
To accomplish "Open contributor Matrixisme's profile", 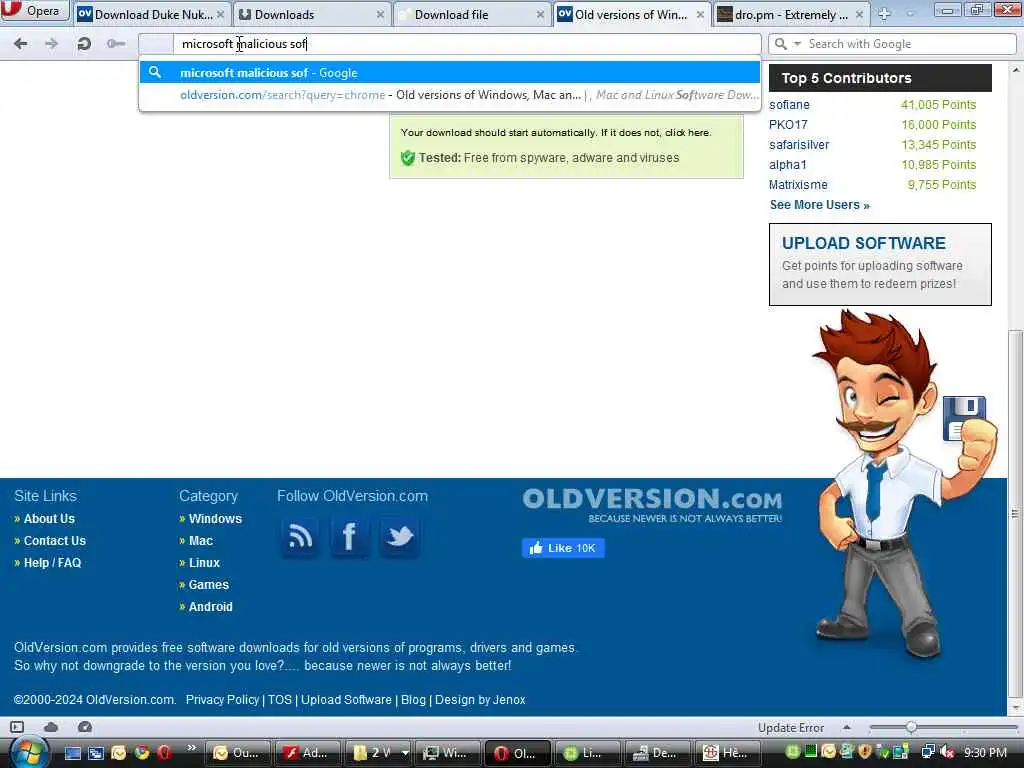I will click(798, 185).
